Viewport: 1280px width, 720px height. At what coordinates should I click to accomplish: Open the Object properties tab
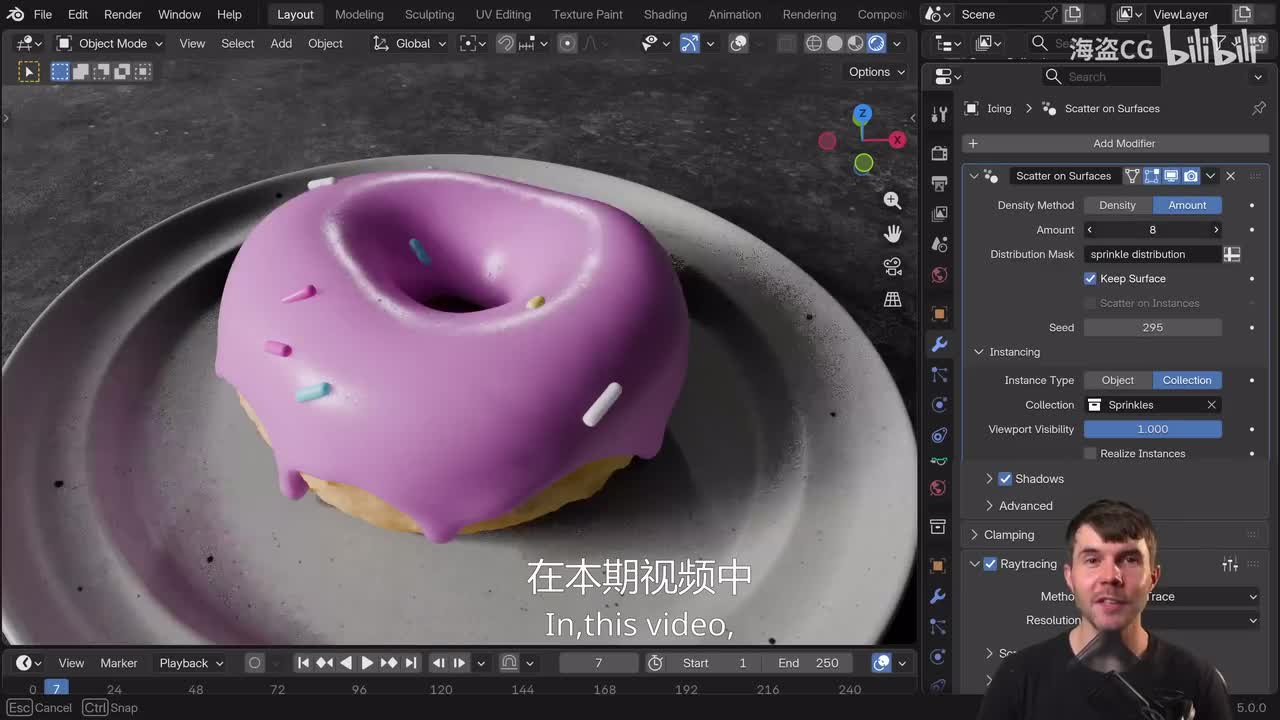[x=938, y=314]
